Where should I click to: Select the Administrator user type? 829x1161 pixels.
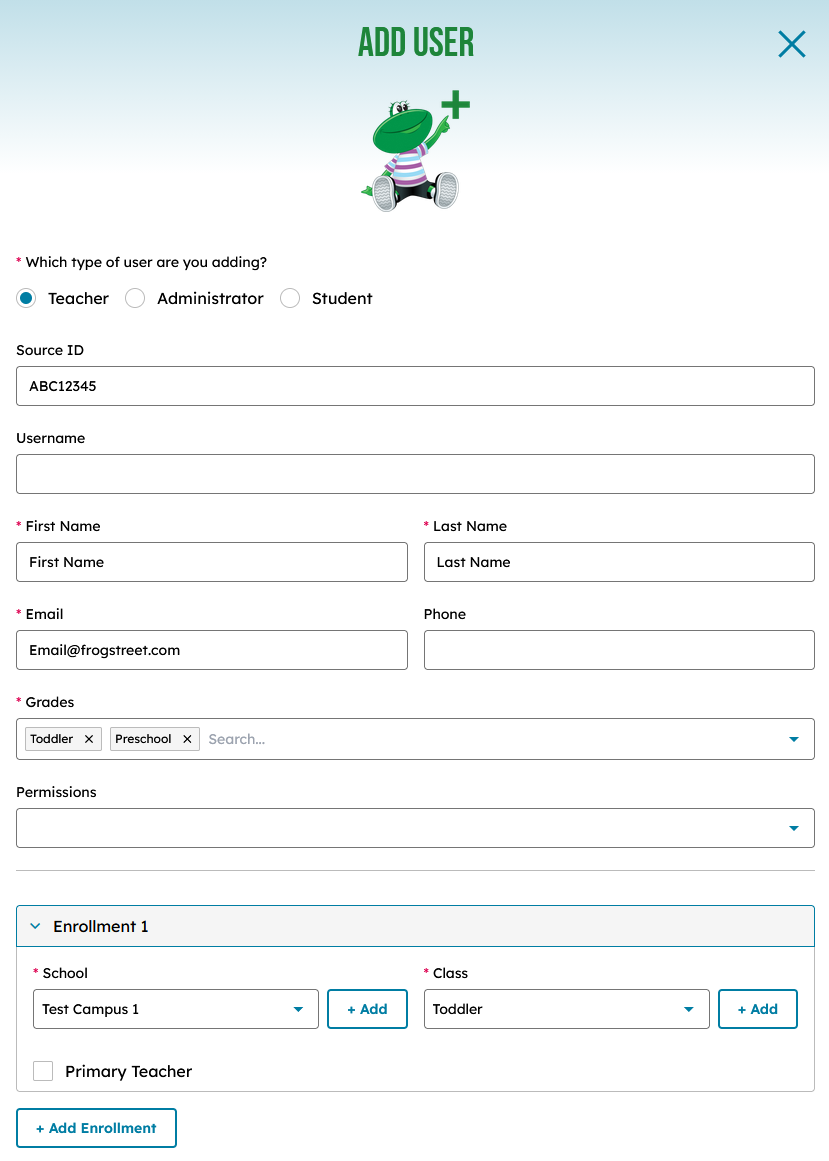click(x=135, y=298)
